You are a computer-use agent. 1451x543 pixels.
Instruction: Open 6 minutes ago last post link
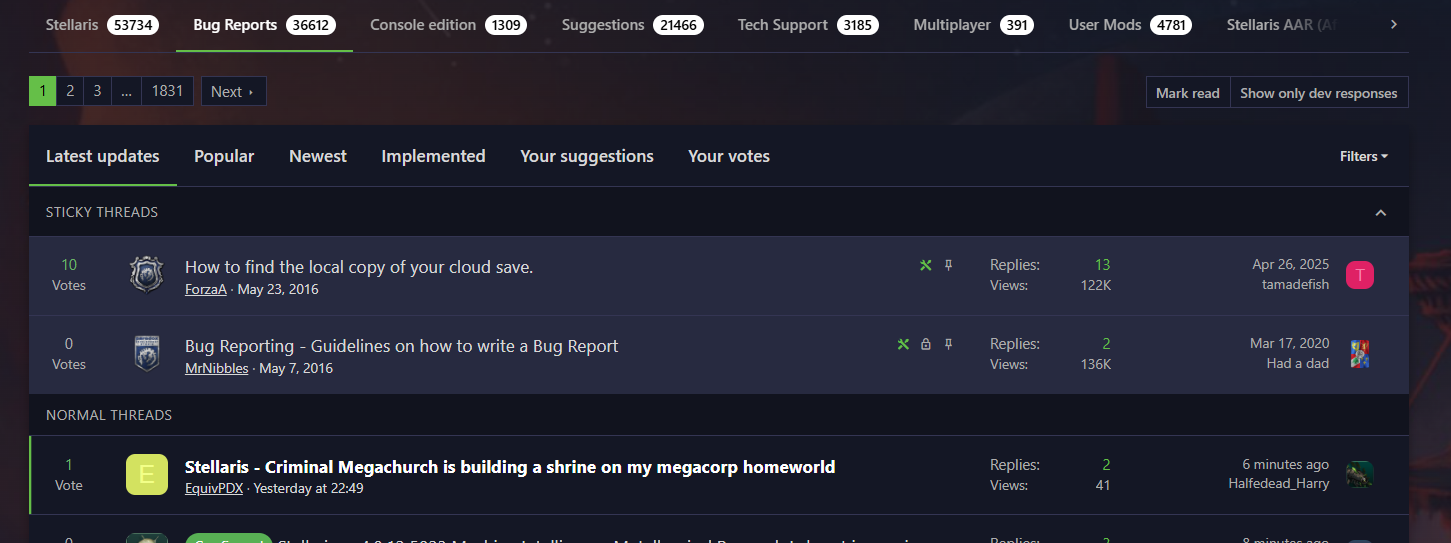tap(1286, 465)
